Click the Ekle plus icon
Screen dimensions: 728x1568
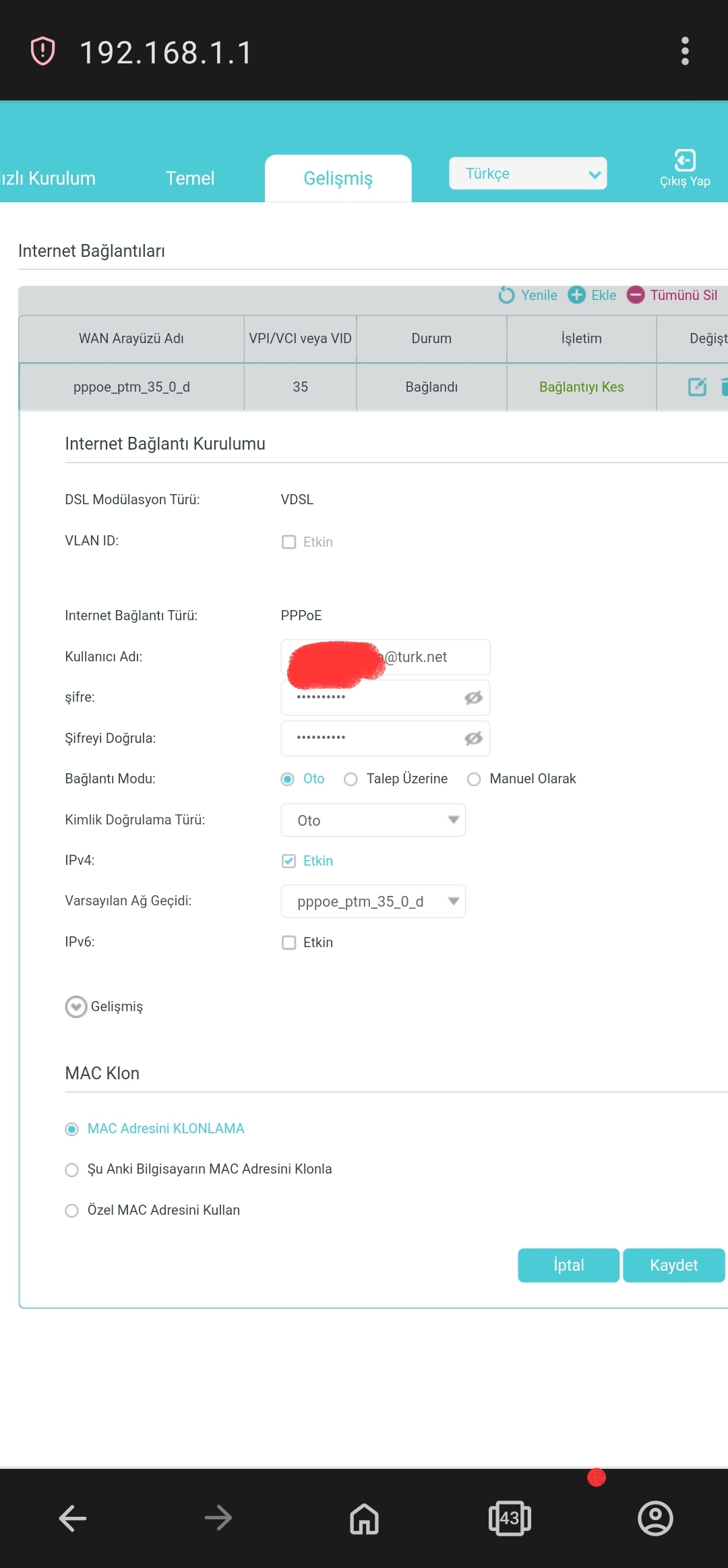click(x=576, y=295)
